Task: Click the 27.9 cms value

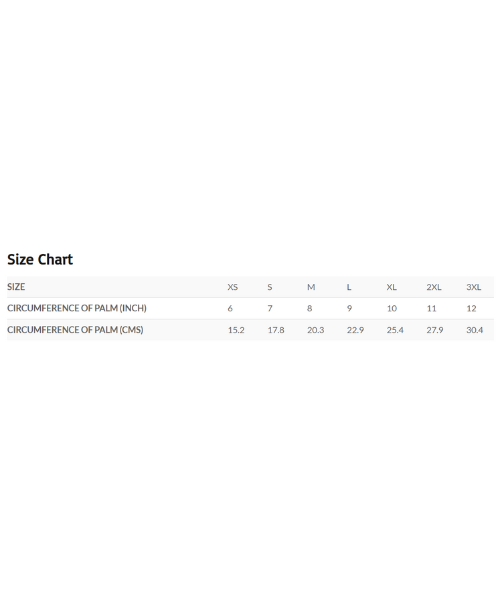Action: coord(435,330)
